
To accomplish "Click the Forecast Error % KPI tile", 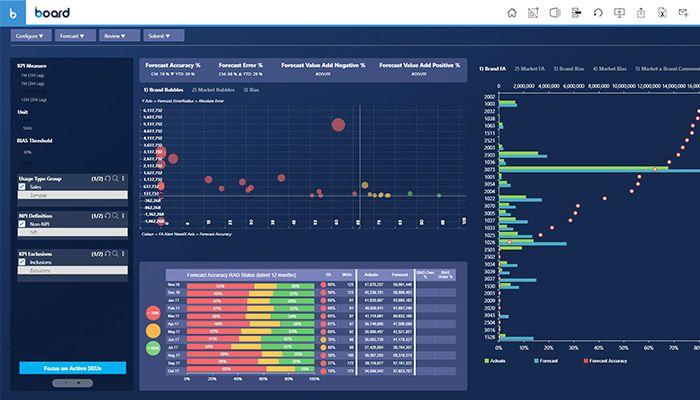I will pos(241,69).
